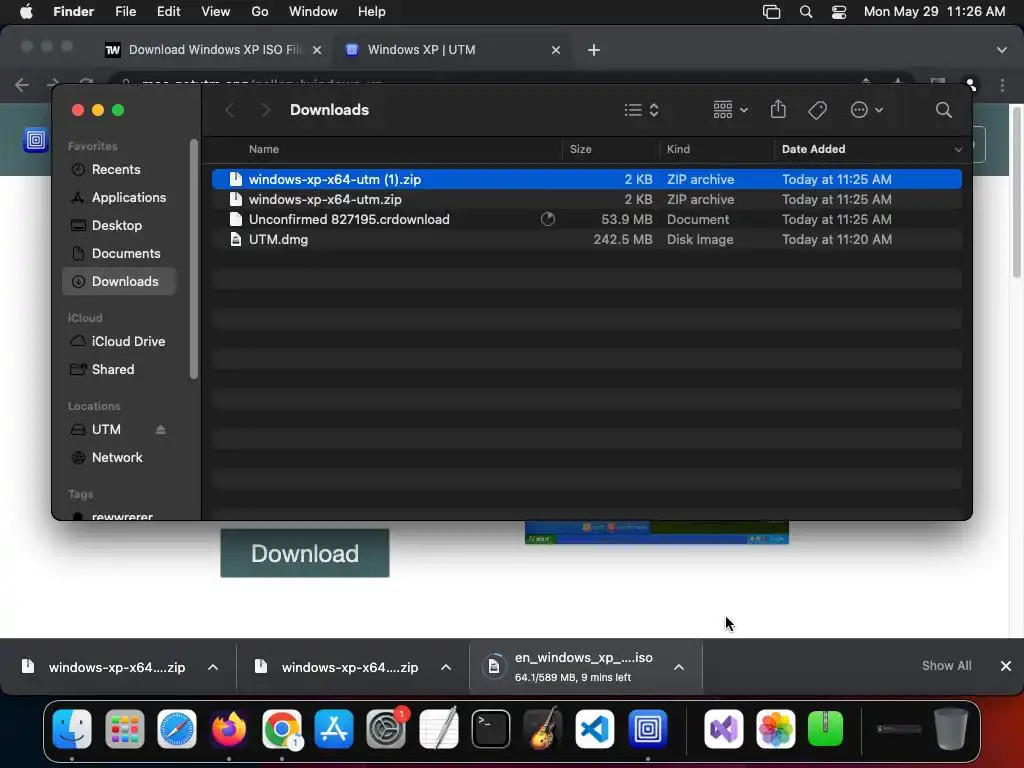Viewport: 1024px width, 768px height.
Task: Open Finder from the Dock
Action: [72, 728]
